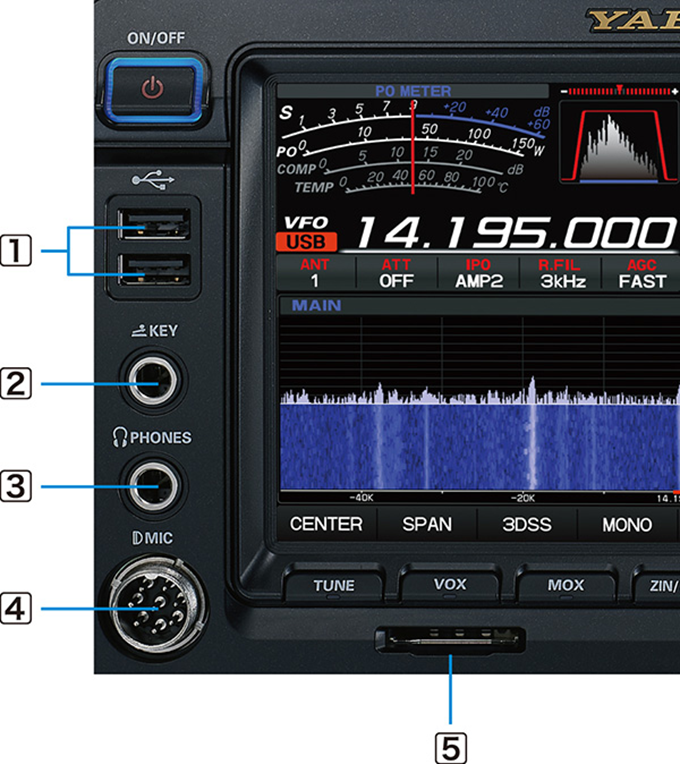
Task: Tap the -40K scope marker
Action: click(x=361, y=498)
